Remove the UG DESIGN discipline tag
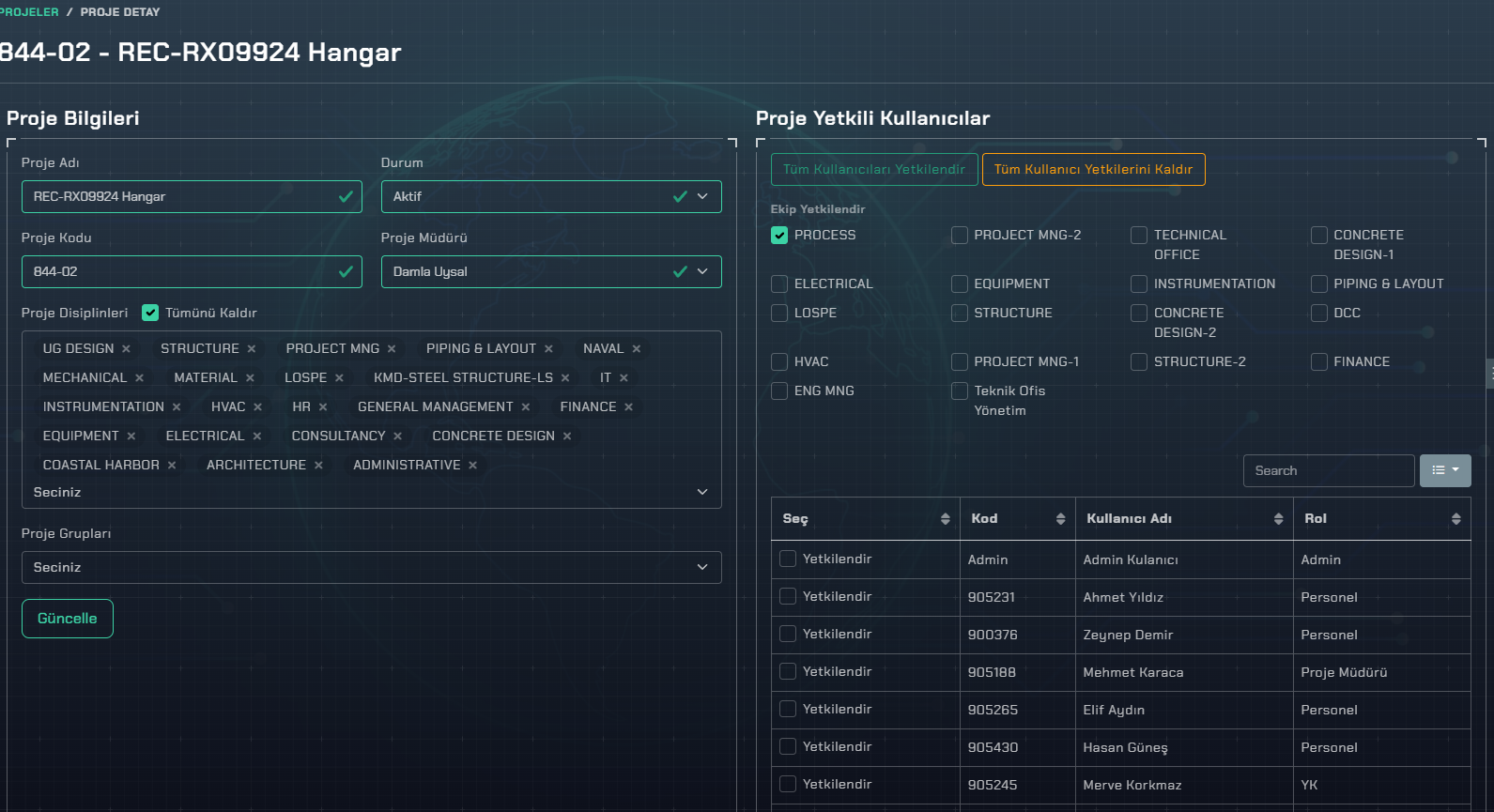 [126, 349]
